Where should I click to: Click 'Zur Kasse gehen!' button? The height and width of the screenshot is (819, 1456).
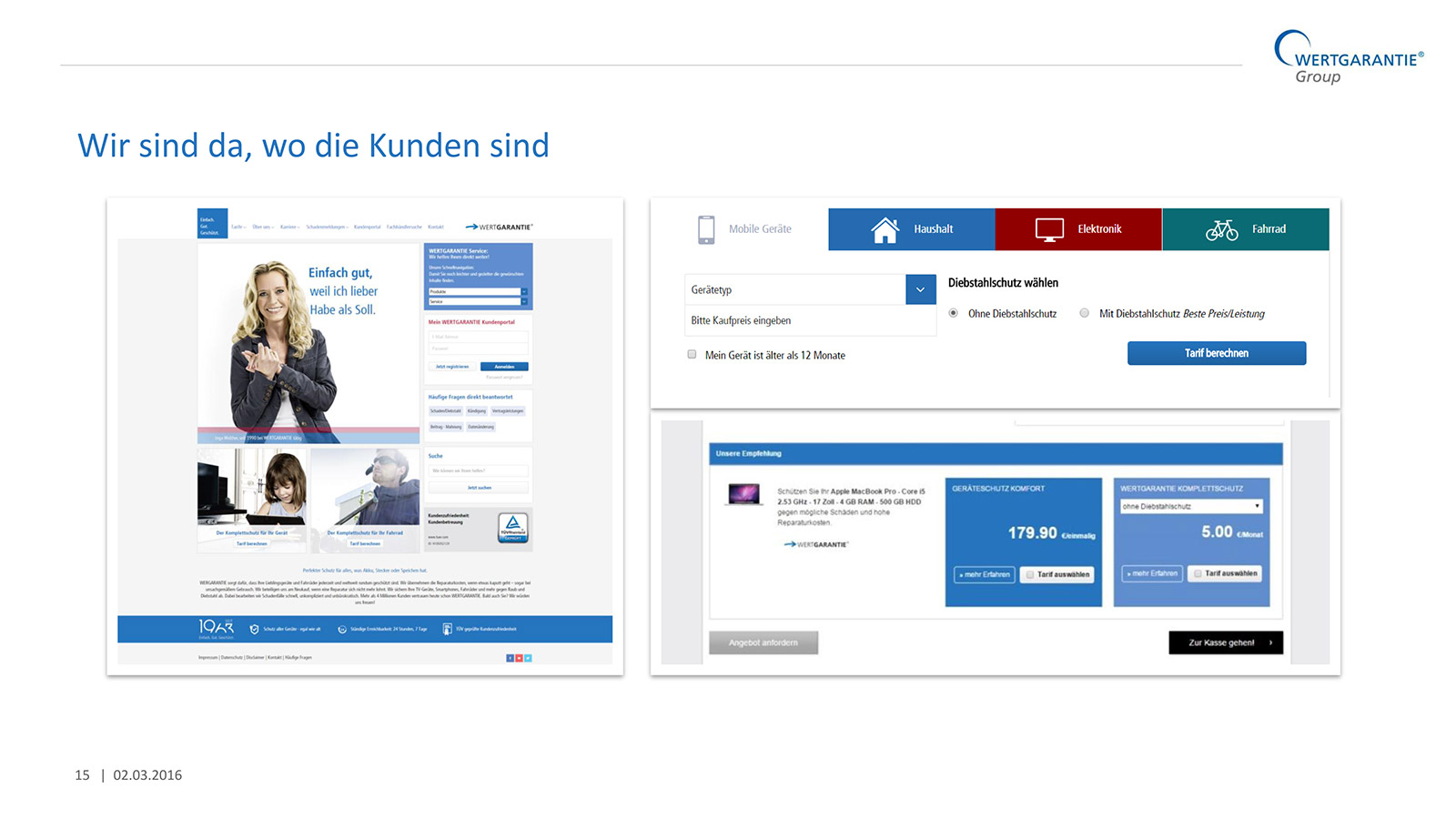point(1225,642)
